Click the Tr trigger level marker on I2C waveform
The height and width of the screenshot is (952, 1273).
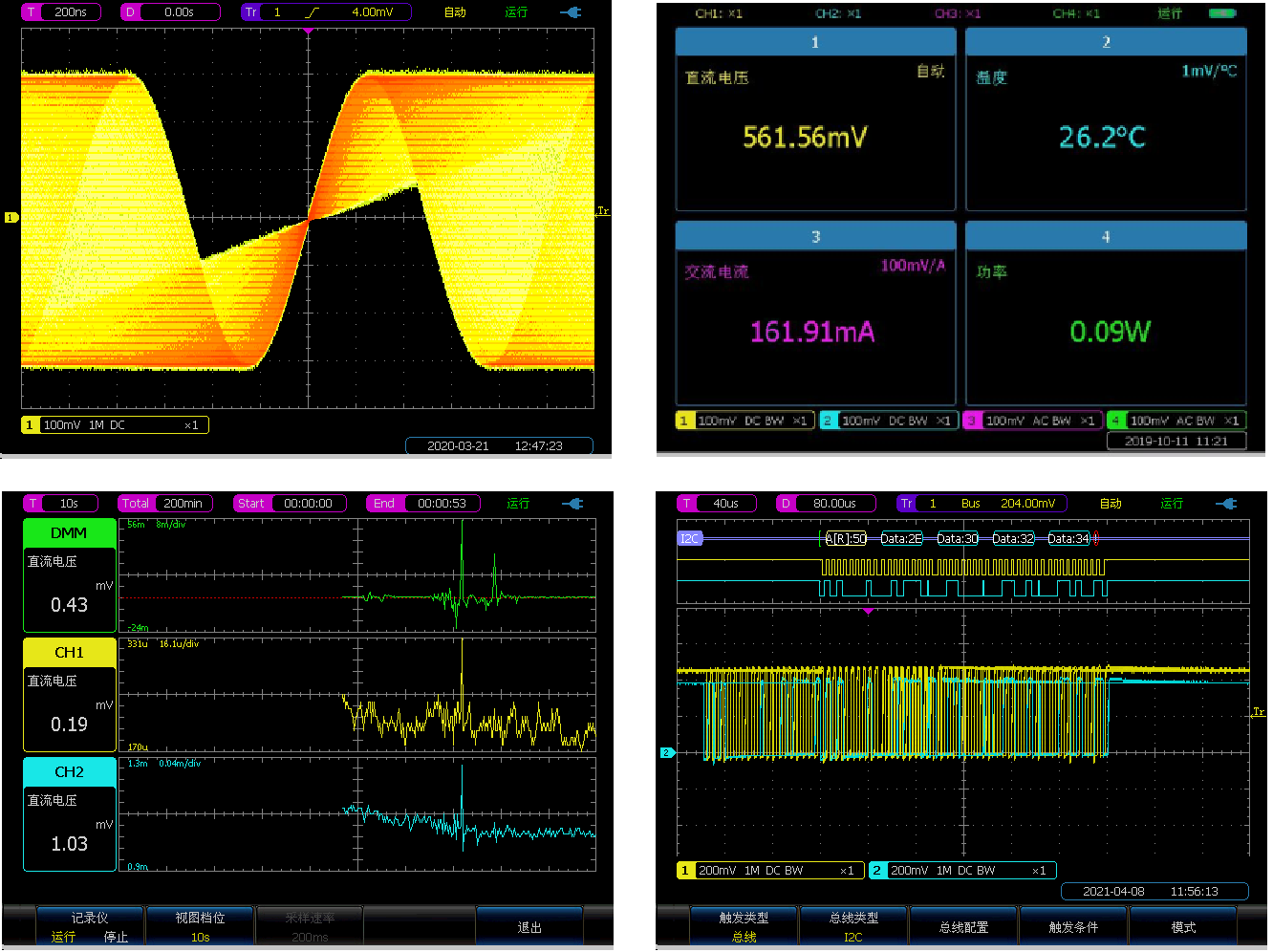click(x=1258, y=712)
